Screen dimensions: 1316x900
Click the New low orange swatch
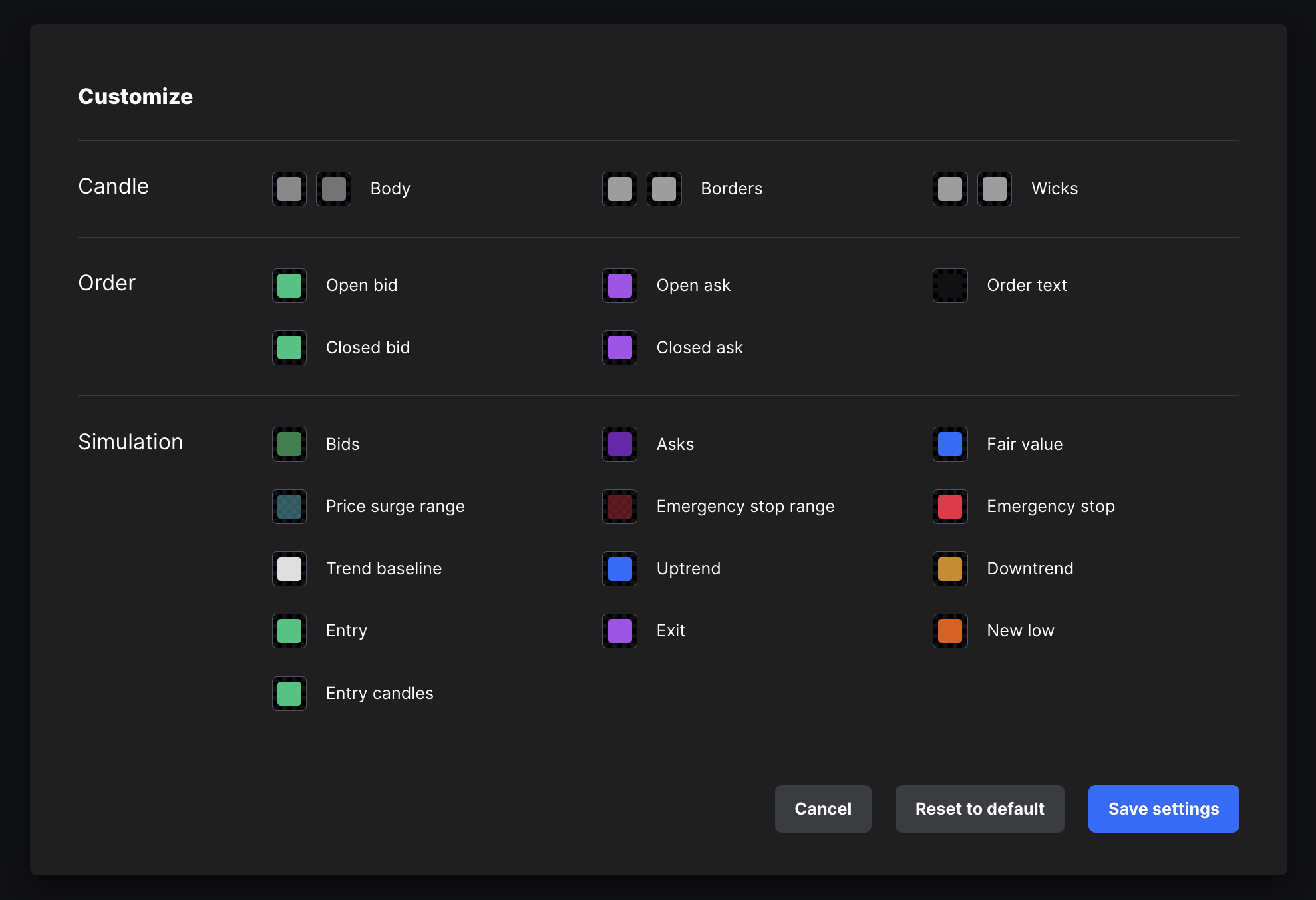coord(950,631)
